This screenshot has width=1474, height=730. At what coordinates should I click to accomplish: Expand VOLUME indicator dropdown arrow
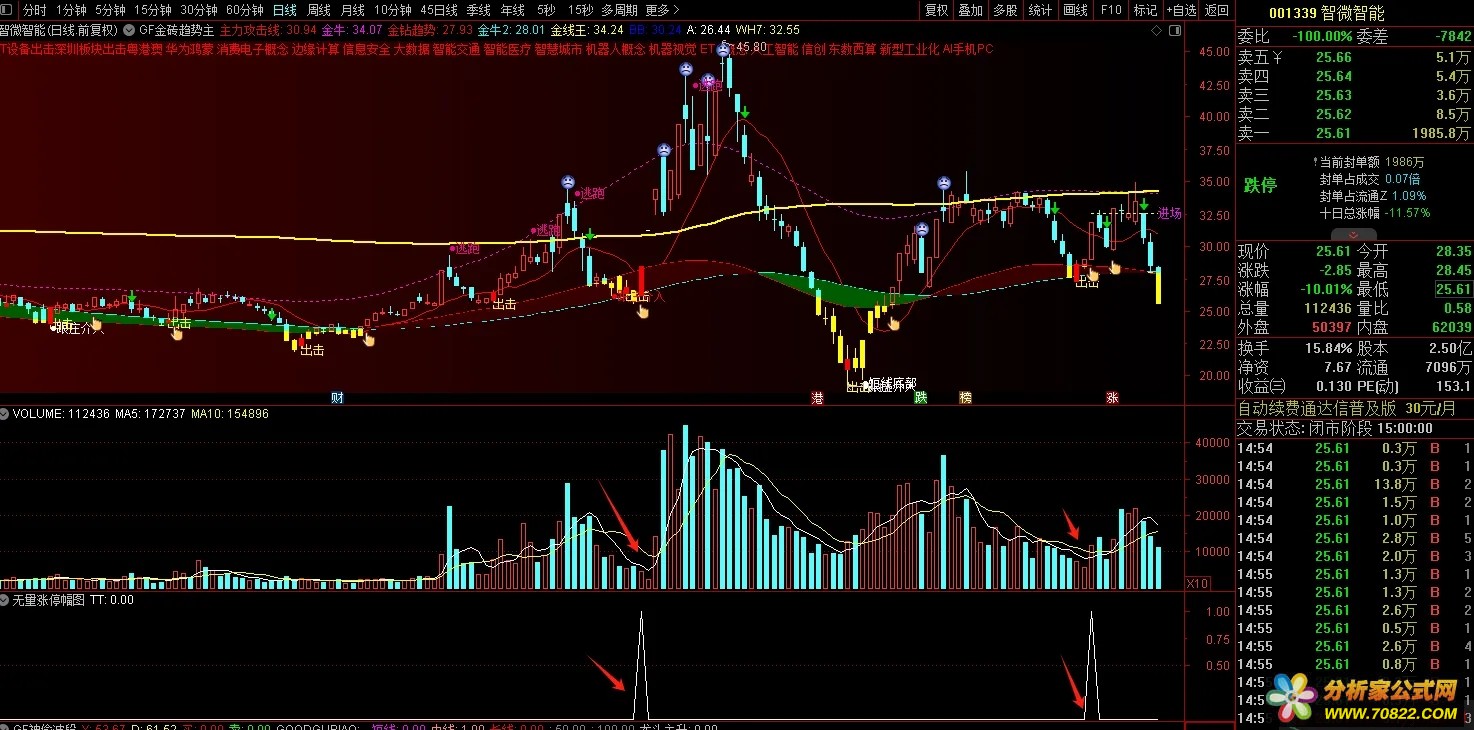point(5,413)
